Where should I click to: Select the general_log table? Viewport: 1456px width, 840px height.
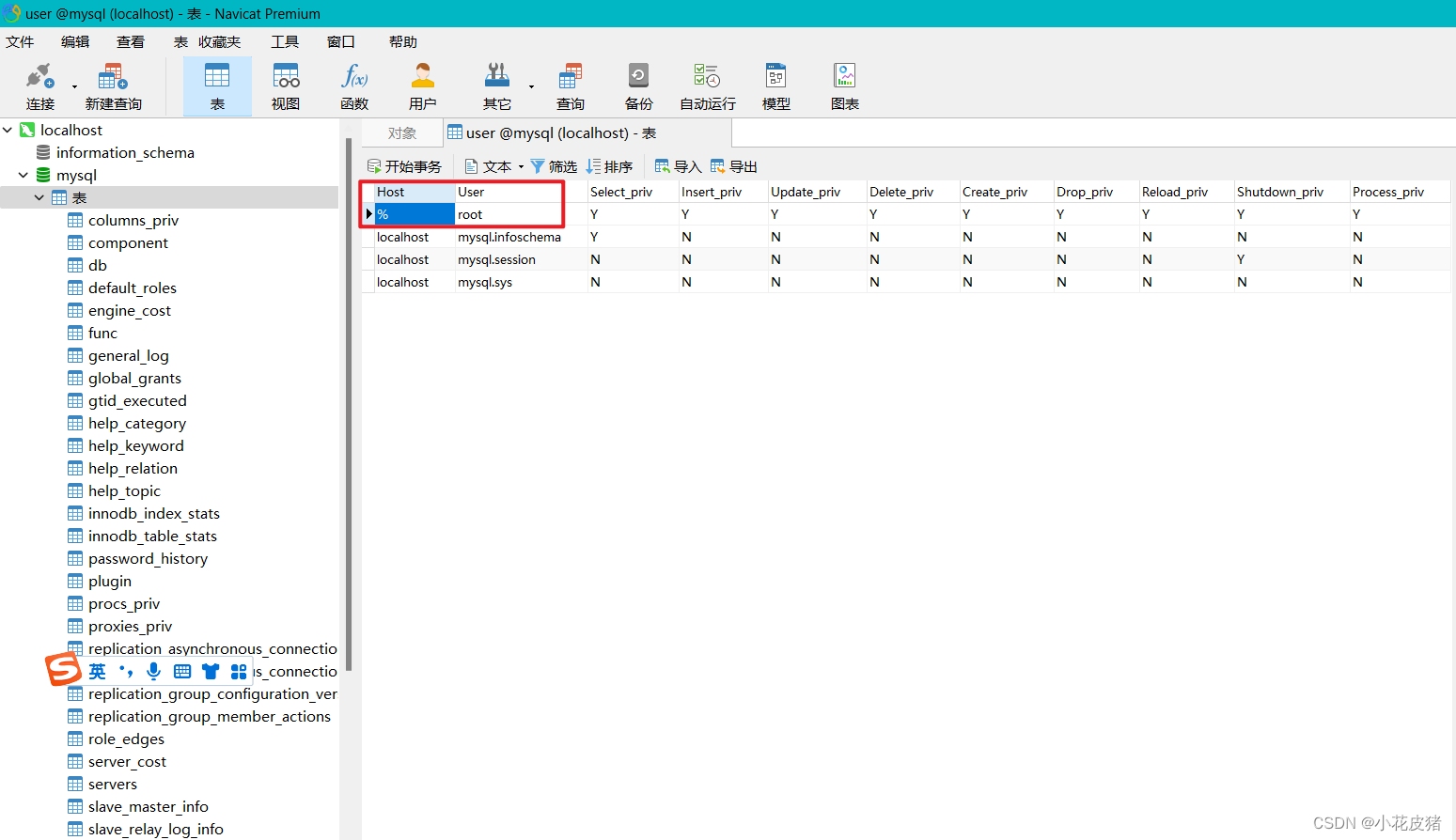click(129, 355)
